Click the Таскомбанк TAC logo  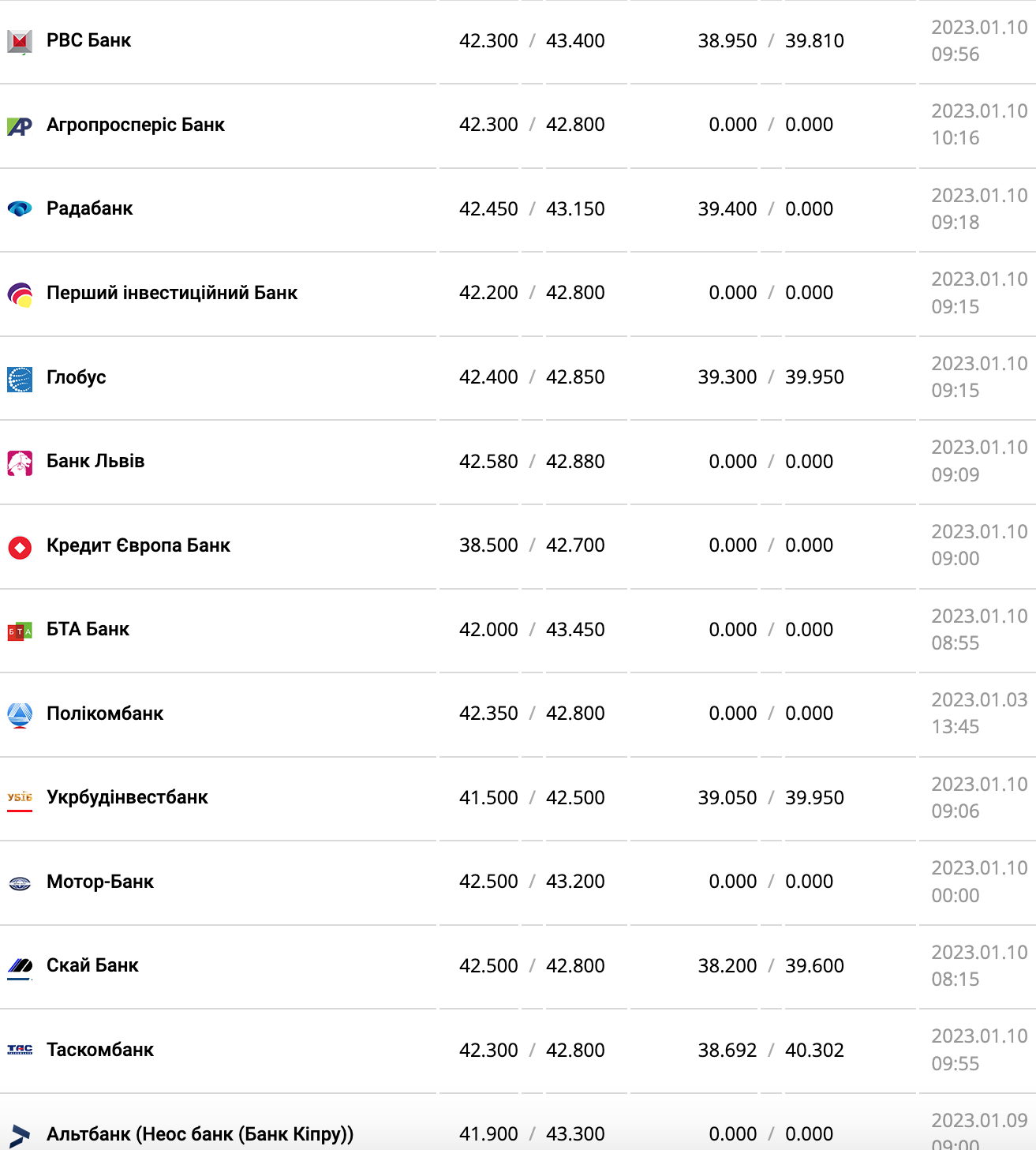[x=20, y=1050]
